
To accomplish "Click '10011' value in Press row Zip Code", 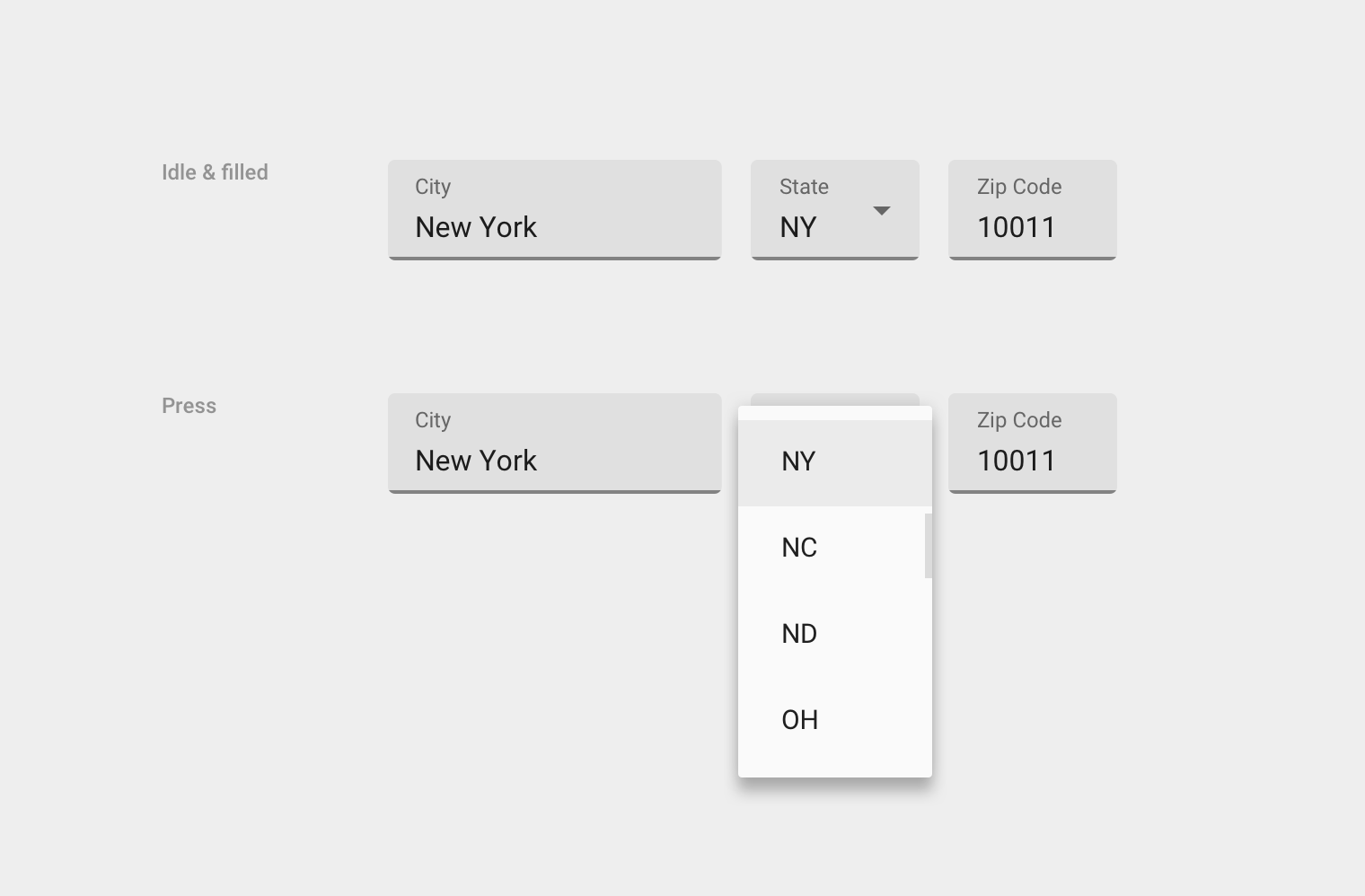I will pyautogui.click(x=1017, y=461).
